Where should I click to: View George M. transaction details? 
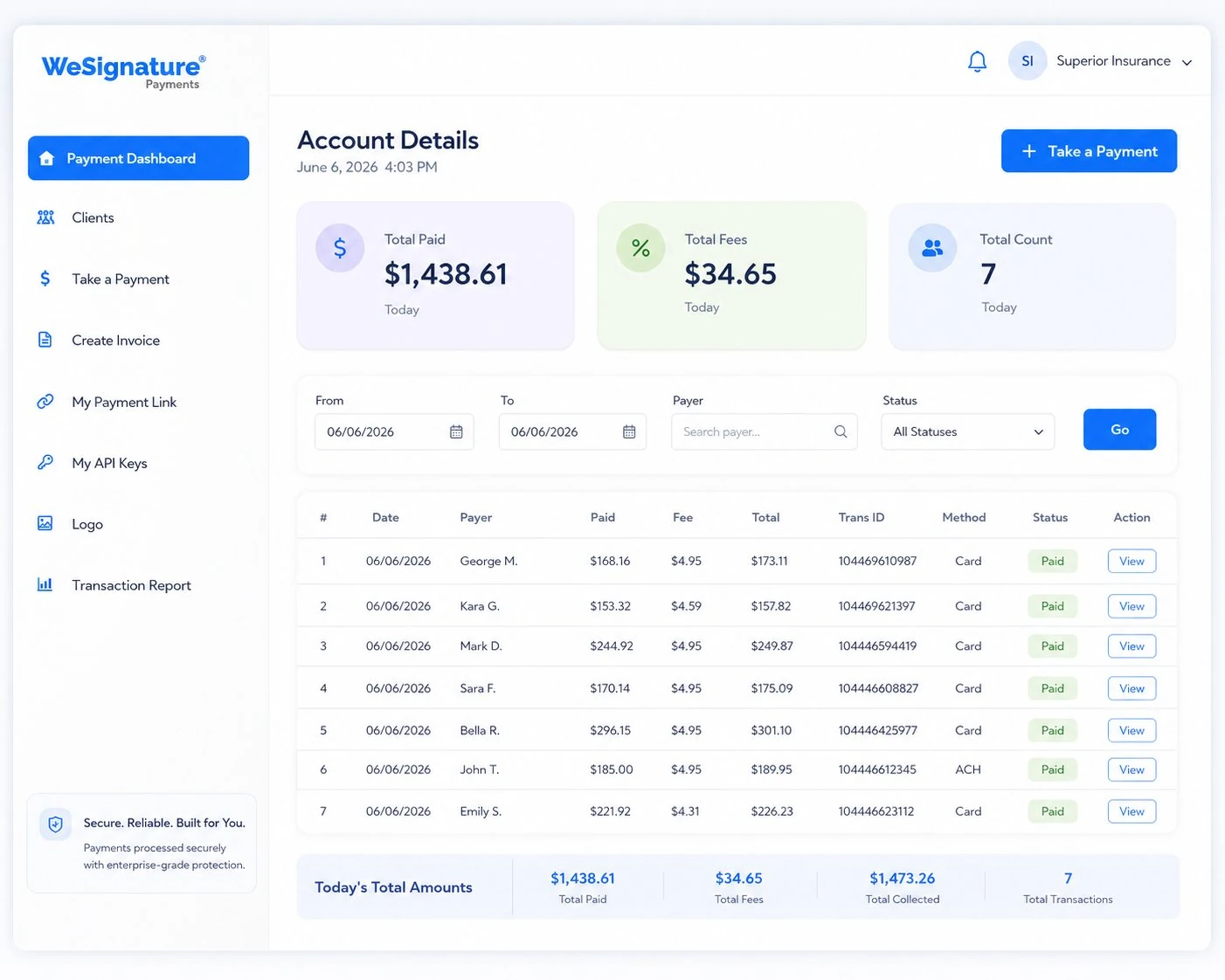pos(1132,561)
